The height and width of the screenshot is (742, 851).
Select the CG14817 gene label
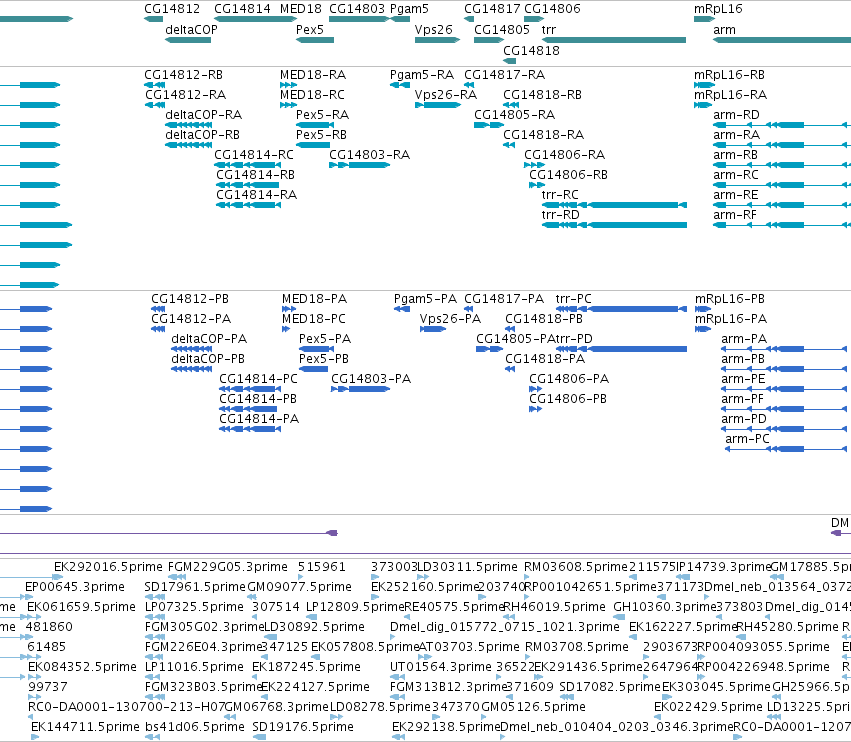coord(492,9)
